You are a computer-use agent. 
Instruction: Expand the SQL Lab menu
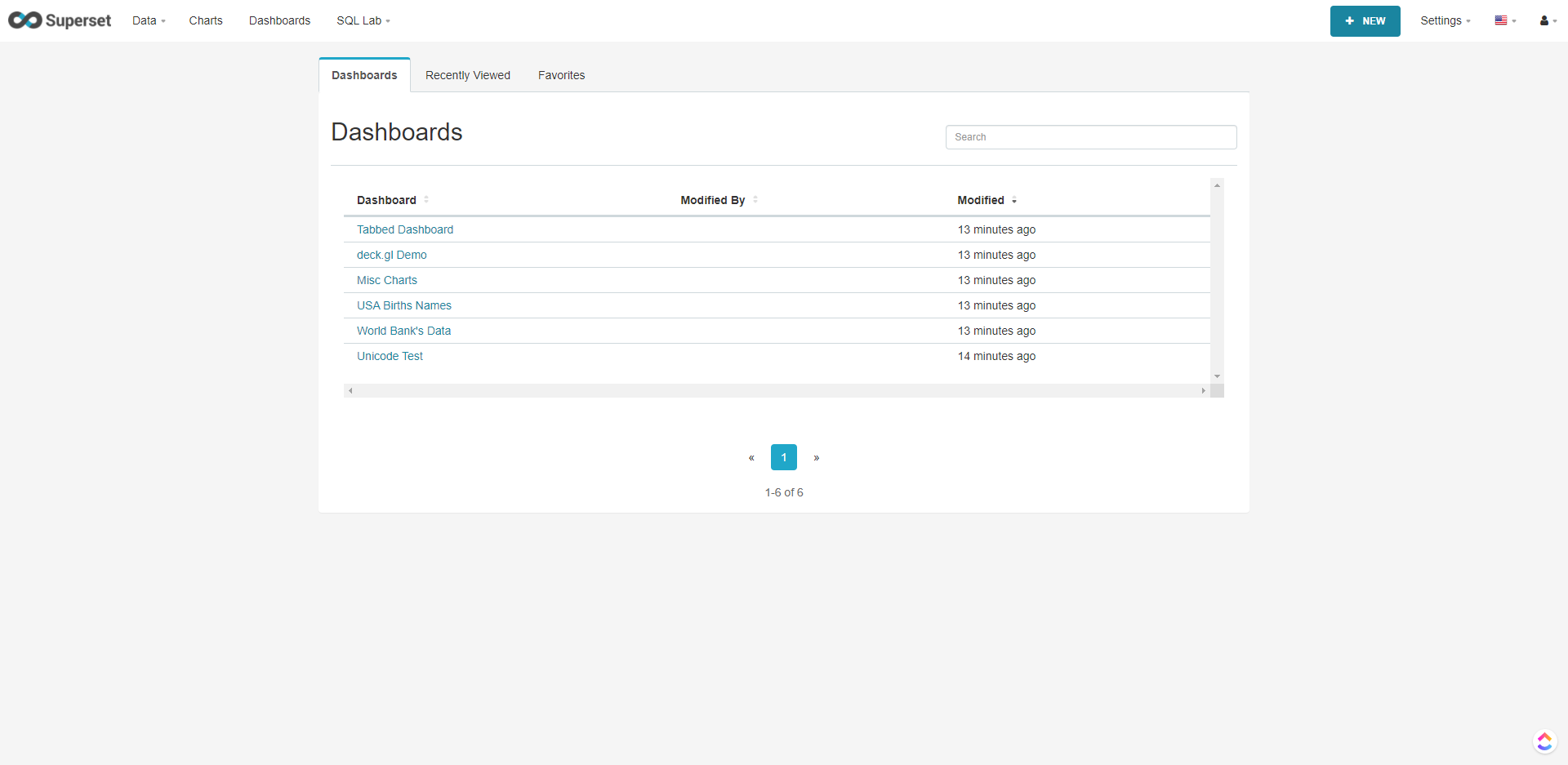(363, 20)
